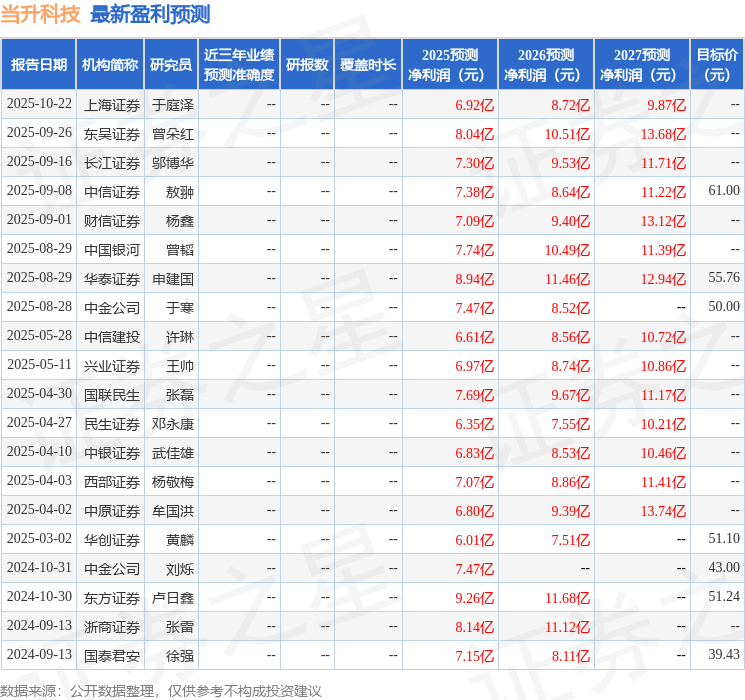The width and height of the screenshot is (745, 700).
Task: Select the 目标价 column header
Action: coord(717,65)
